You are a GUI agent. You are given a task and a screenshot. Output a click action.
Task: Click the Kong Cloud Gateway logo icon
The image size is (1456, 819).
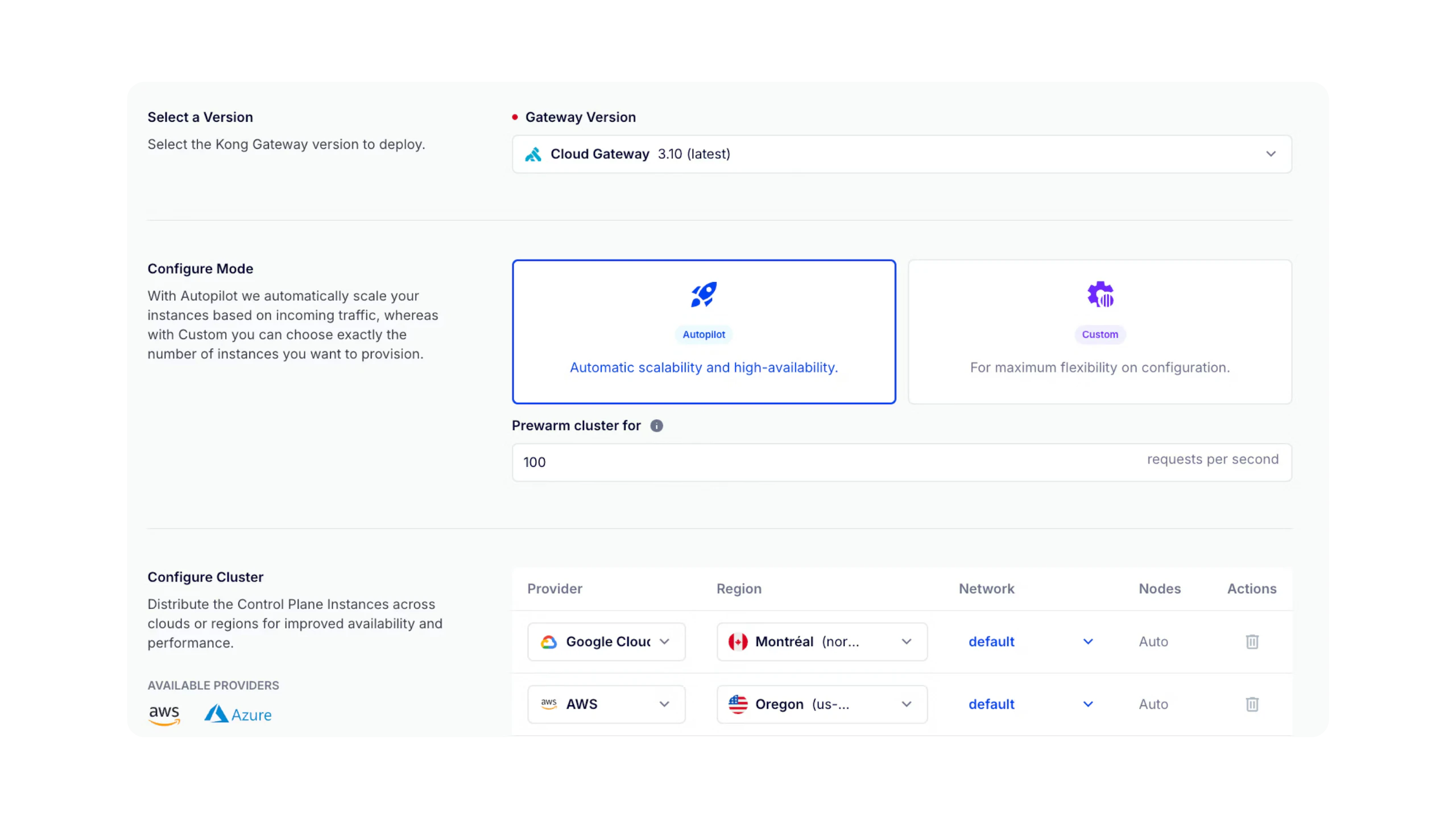(x=533, y=154)
